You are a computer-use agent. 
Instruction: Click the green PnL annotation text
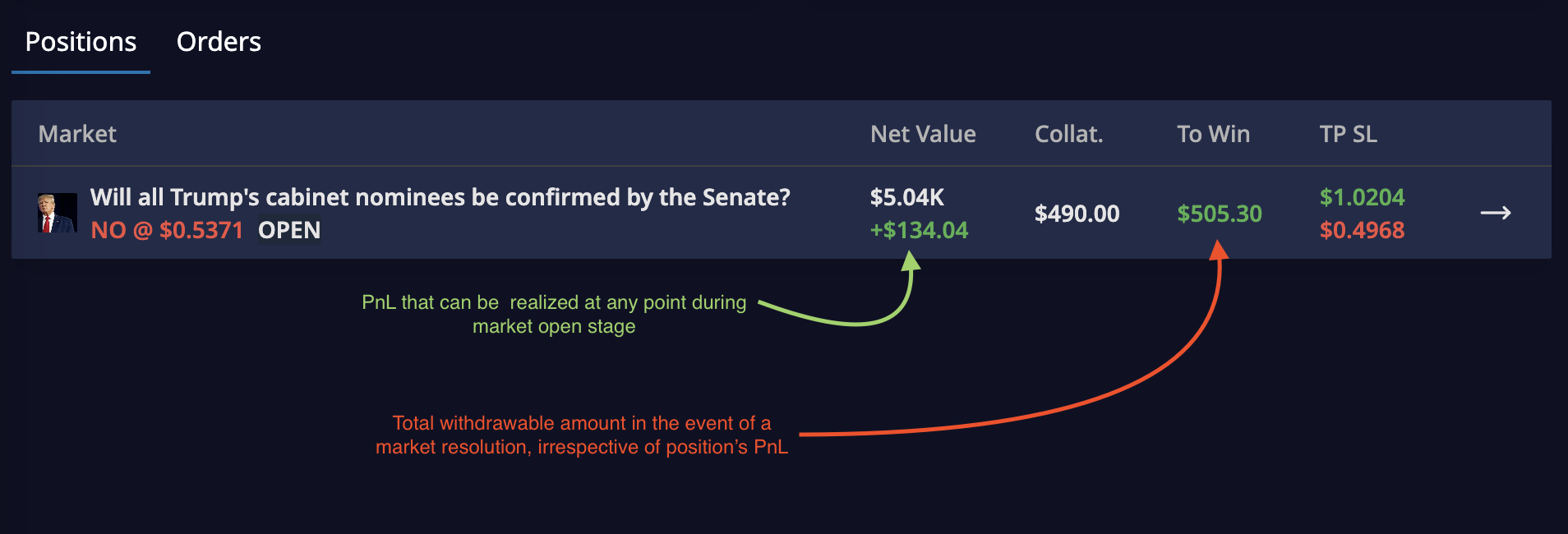pos(554,314)
